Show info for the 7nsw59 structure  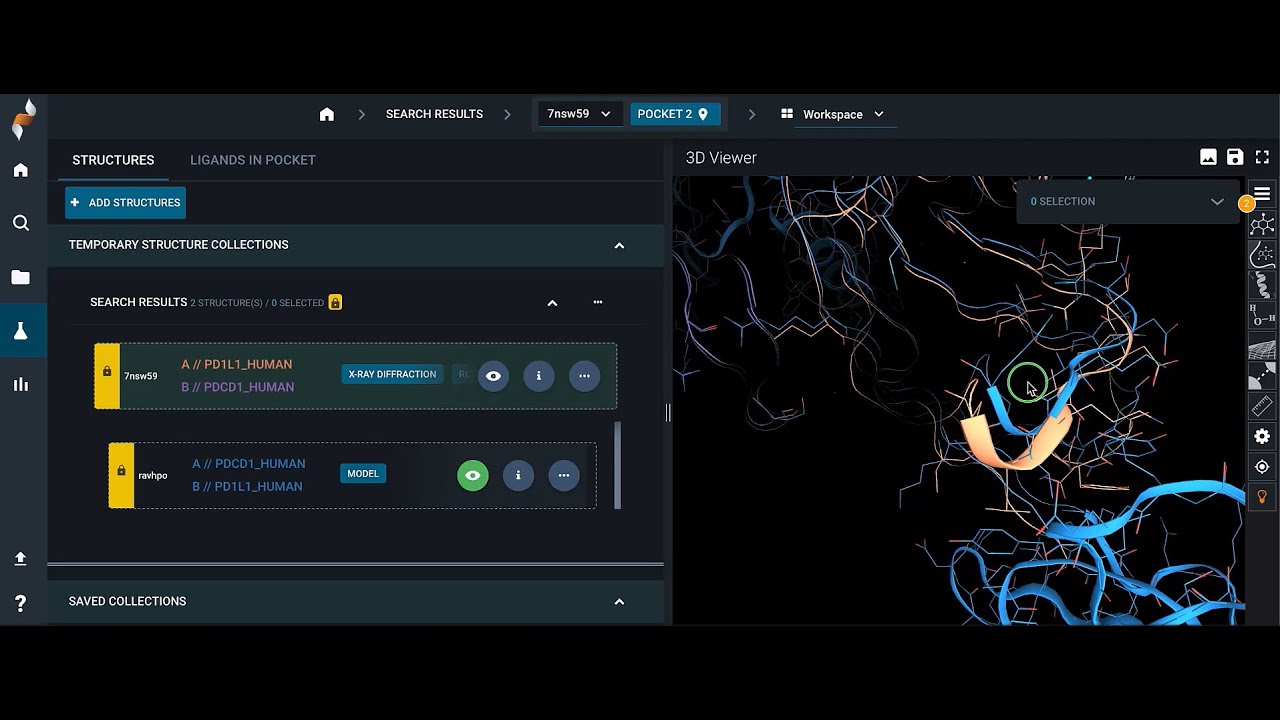click(539, 376)
